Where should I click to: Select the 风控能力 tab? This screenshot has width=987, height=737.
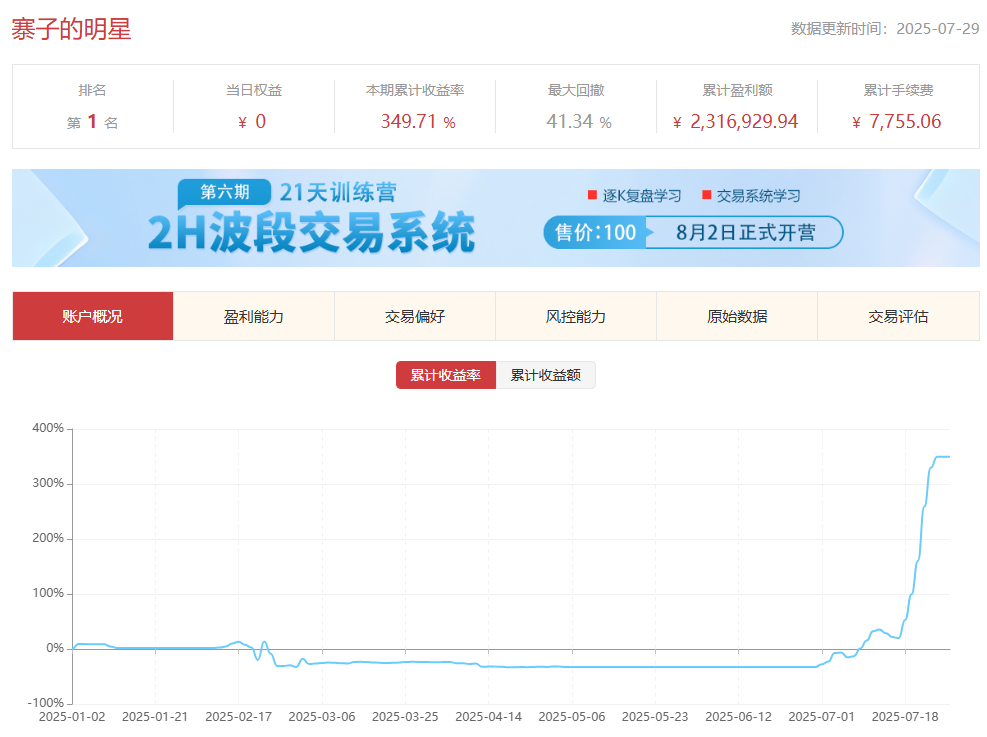tap(576, 315)
